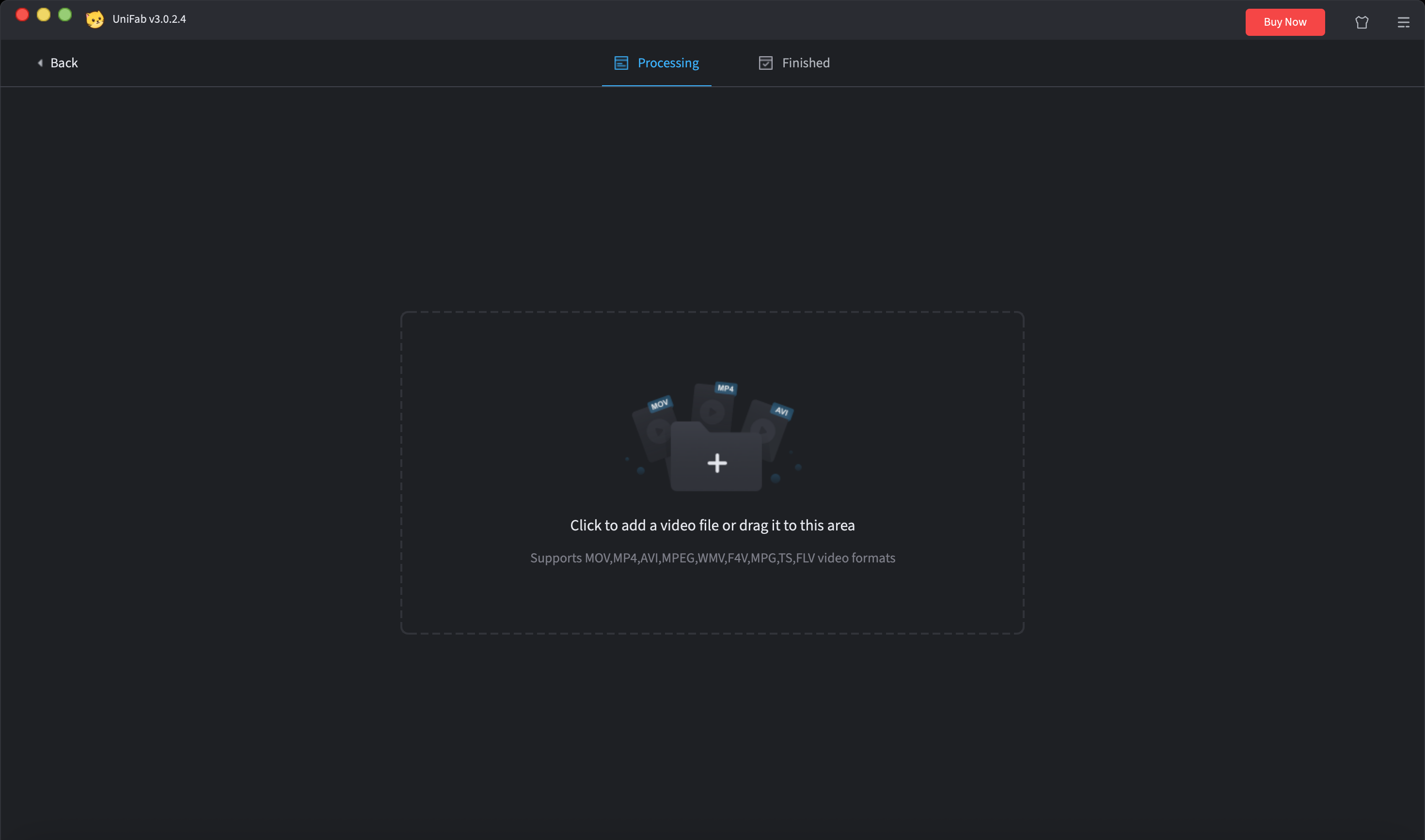Minimize window using the yellow button
Image resolution: width=1425 pixels, height=840 pixels.
point(44,15)
